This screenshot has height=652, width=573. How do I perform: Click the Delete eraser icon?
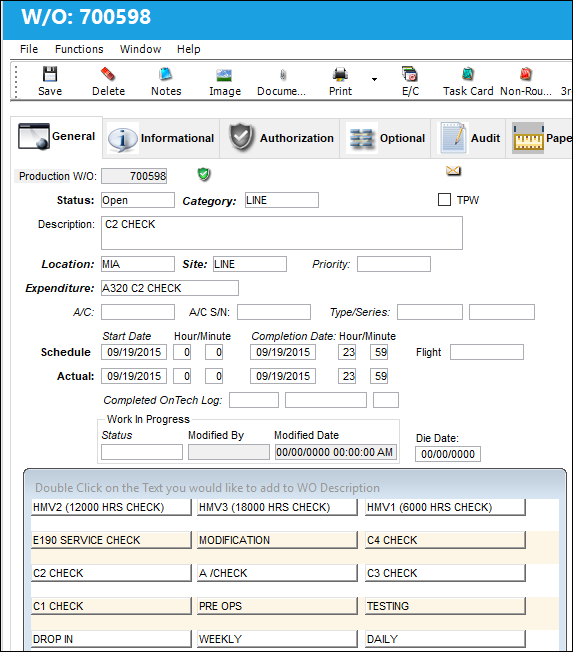click(x=108, y=74)
